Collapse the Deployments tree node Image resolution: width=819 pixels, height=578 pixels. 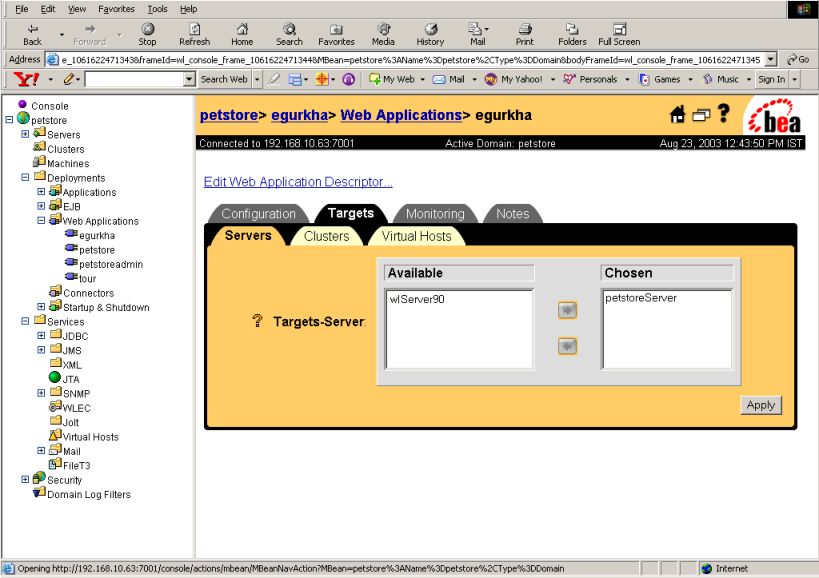[x=25, y=177]
